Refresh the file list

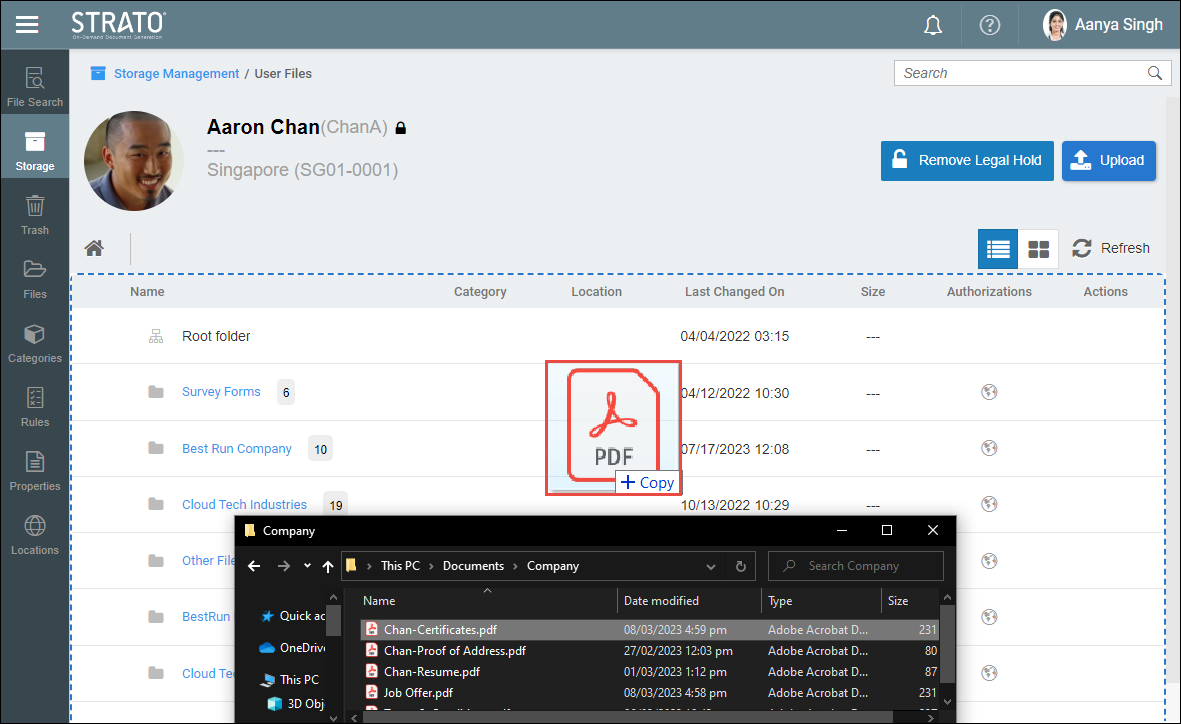1111,248
